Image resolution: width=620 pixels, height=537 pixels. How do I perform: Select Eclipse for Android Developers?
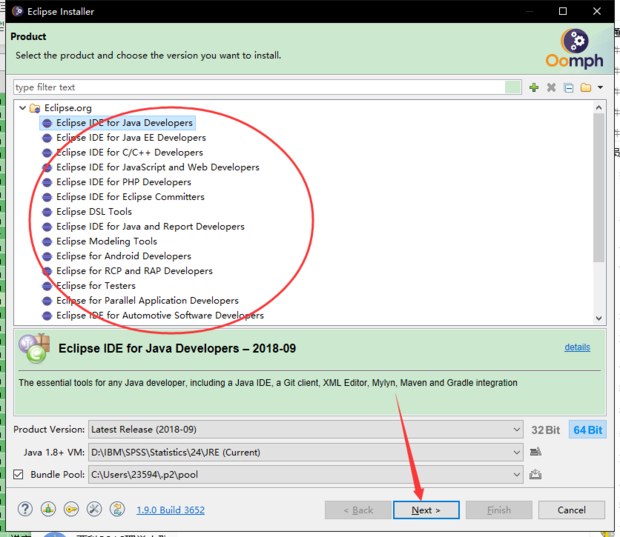123,256
